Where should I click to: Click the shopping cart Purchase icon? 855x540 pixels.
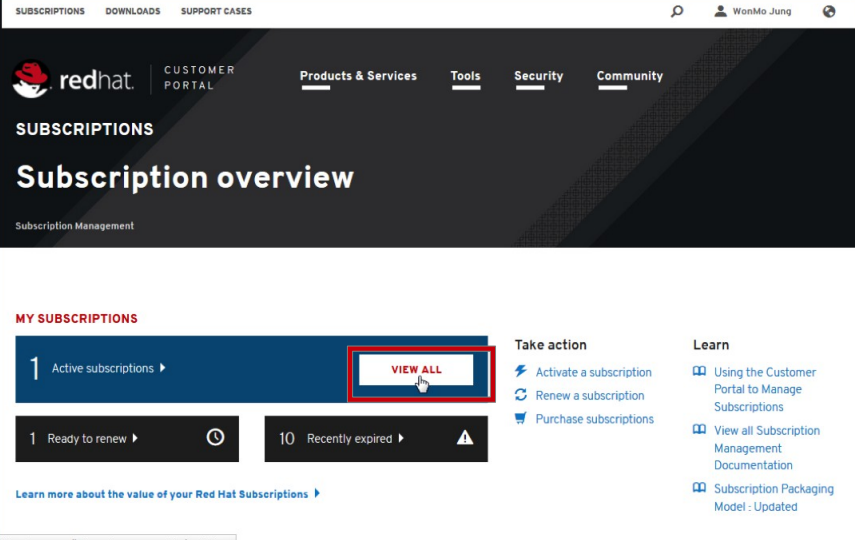[521, 418]
